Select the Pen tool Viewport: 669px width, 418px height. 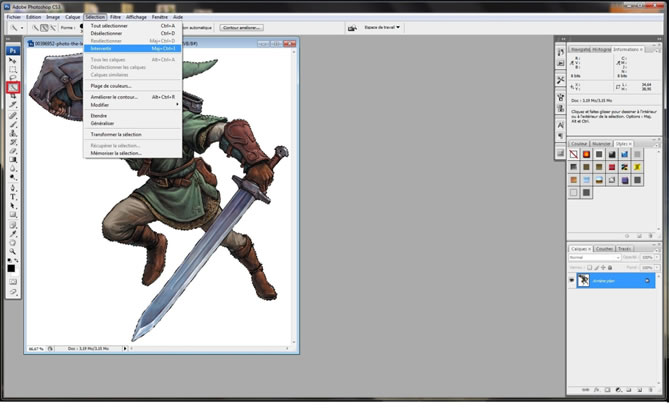pyautogui.click(x=13, y=188)
